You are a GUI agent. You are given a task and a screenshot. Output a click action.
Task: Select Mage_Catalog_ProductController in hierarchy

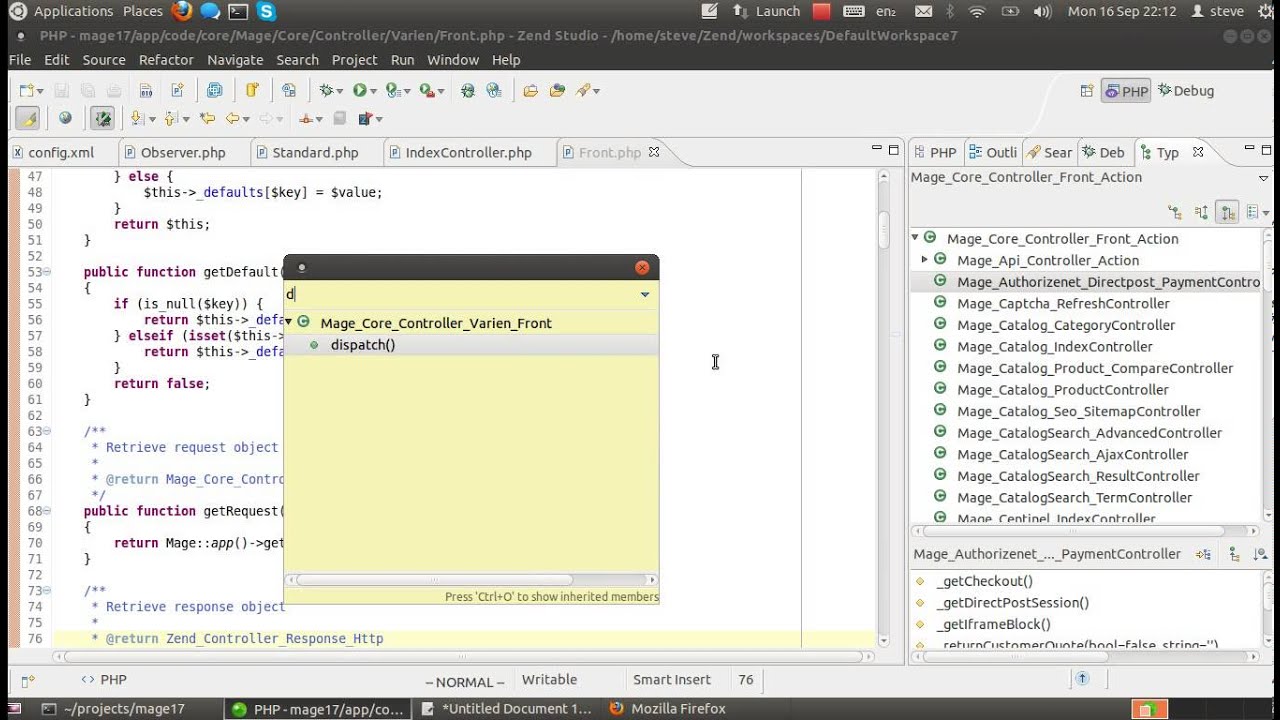pyautogui.click(x=1062, y=390)
